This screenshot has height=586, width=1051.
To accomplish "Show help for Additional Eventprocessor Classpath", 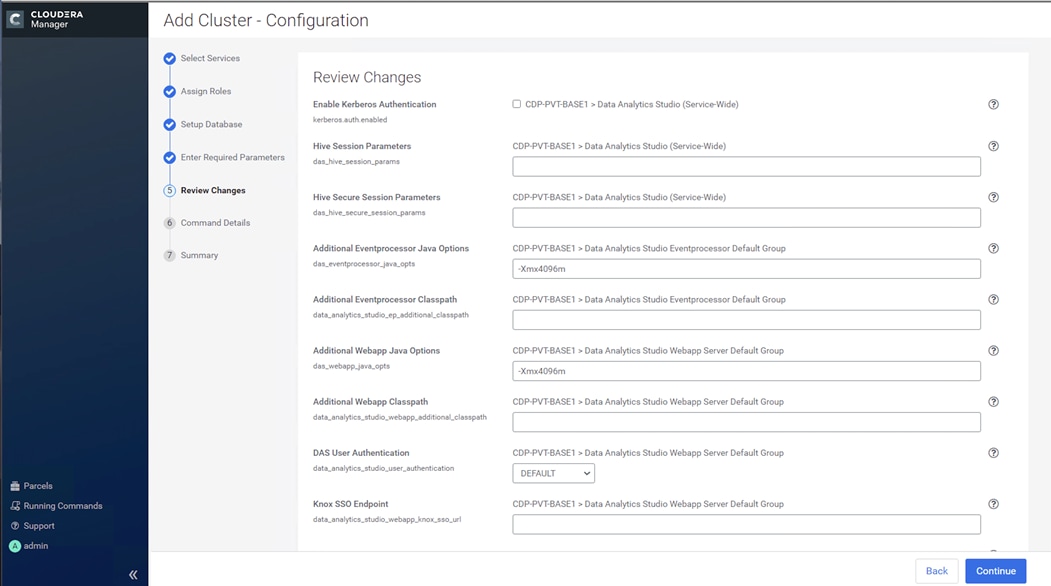I will pos(993,300).
